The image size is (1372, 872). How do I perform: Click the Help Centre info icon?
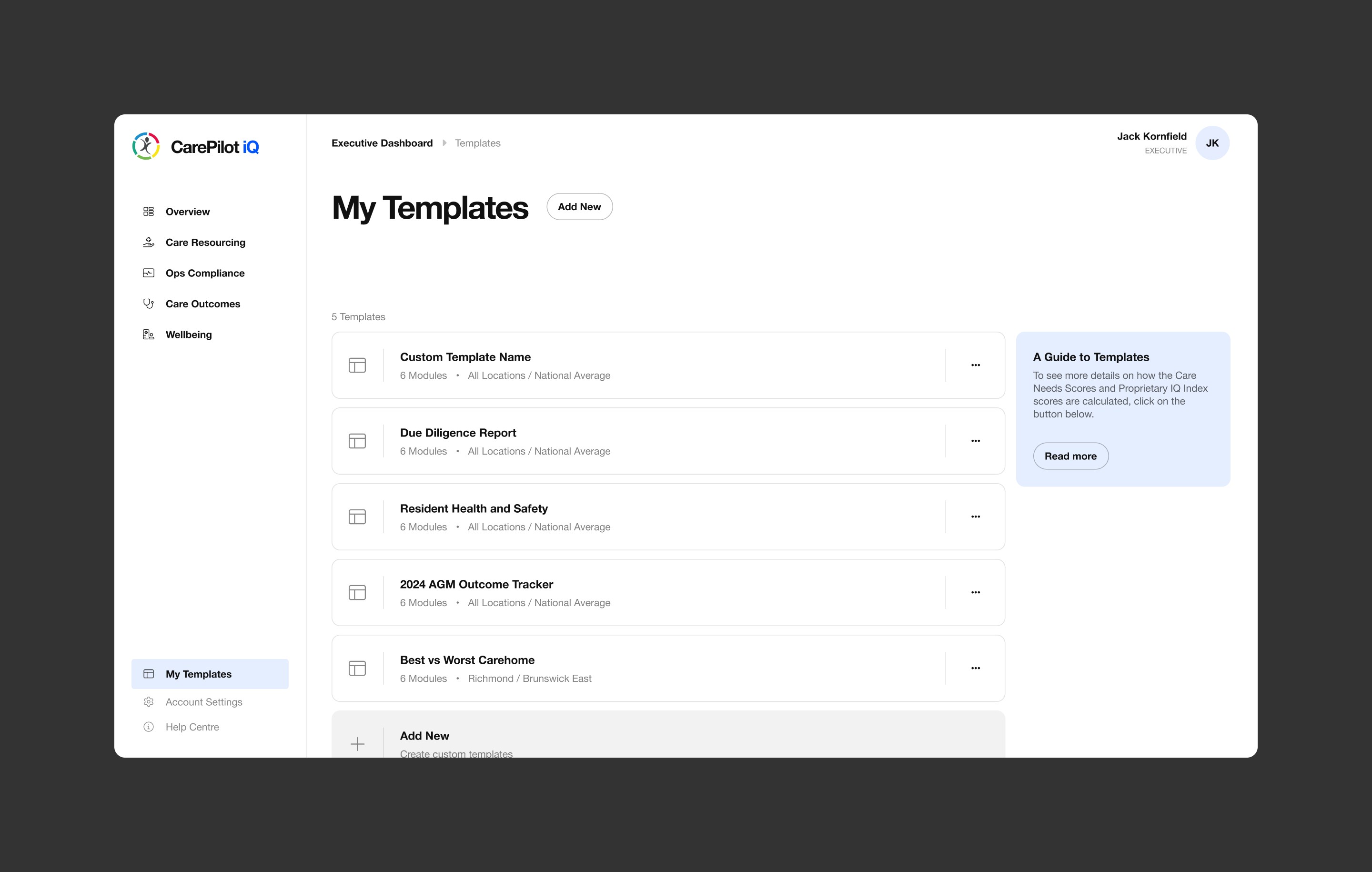pyautogui.click(x=149, y=727)
